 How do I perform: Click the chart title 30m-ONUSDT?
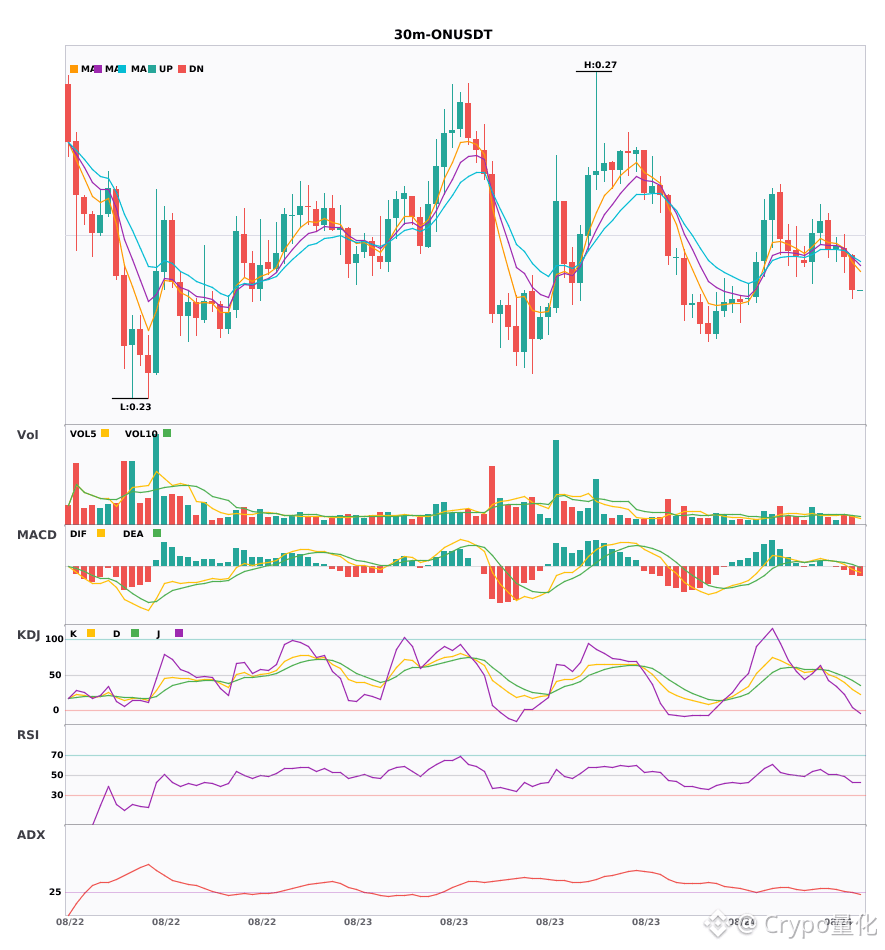[443, 35]
